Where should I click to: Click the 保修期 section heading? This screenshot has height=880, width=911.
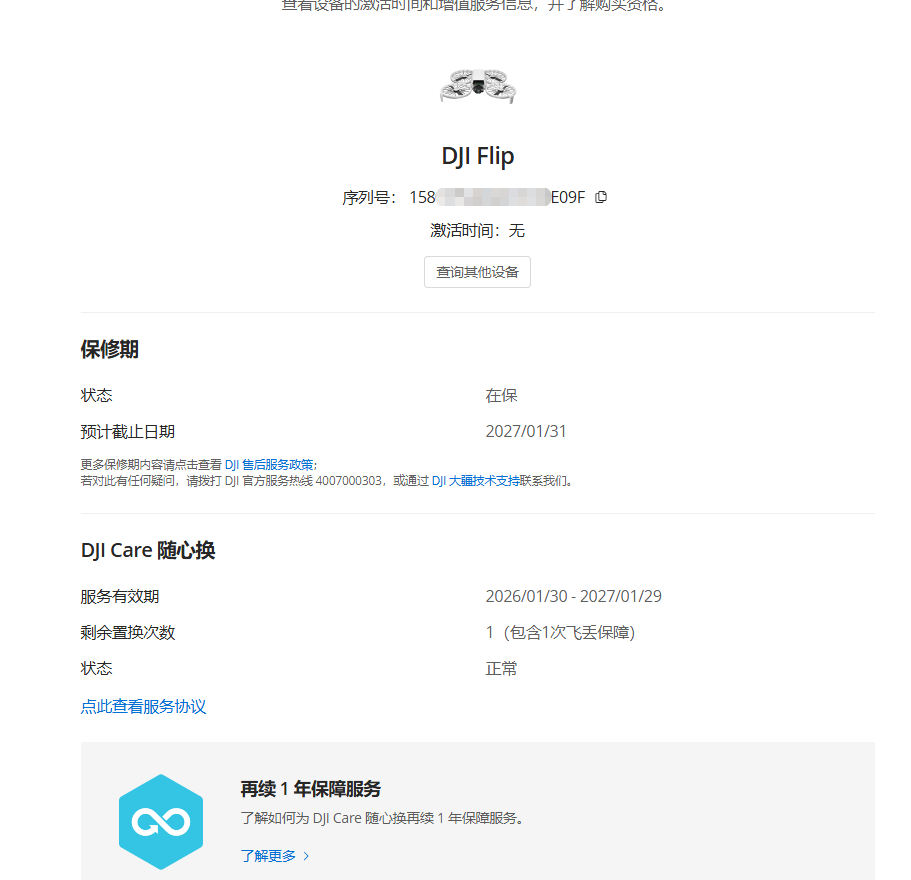[x=109, y=349]
